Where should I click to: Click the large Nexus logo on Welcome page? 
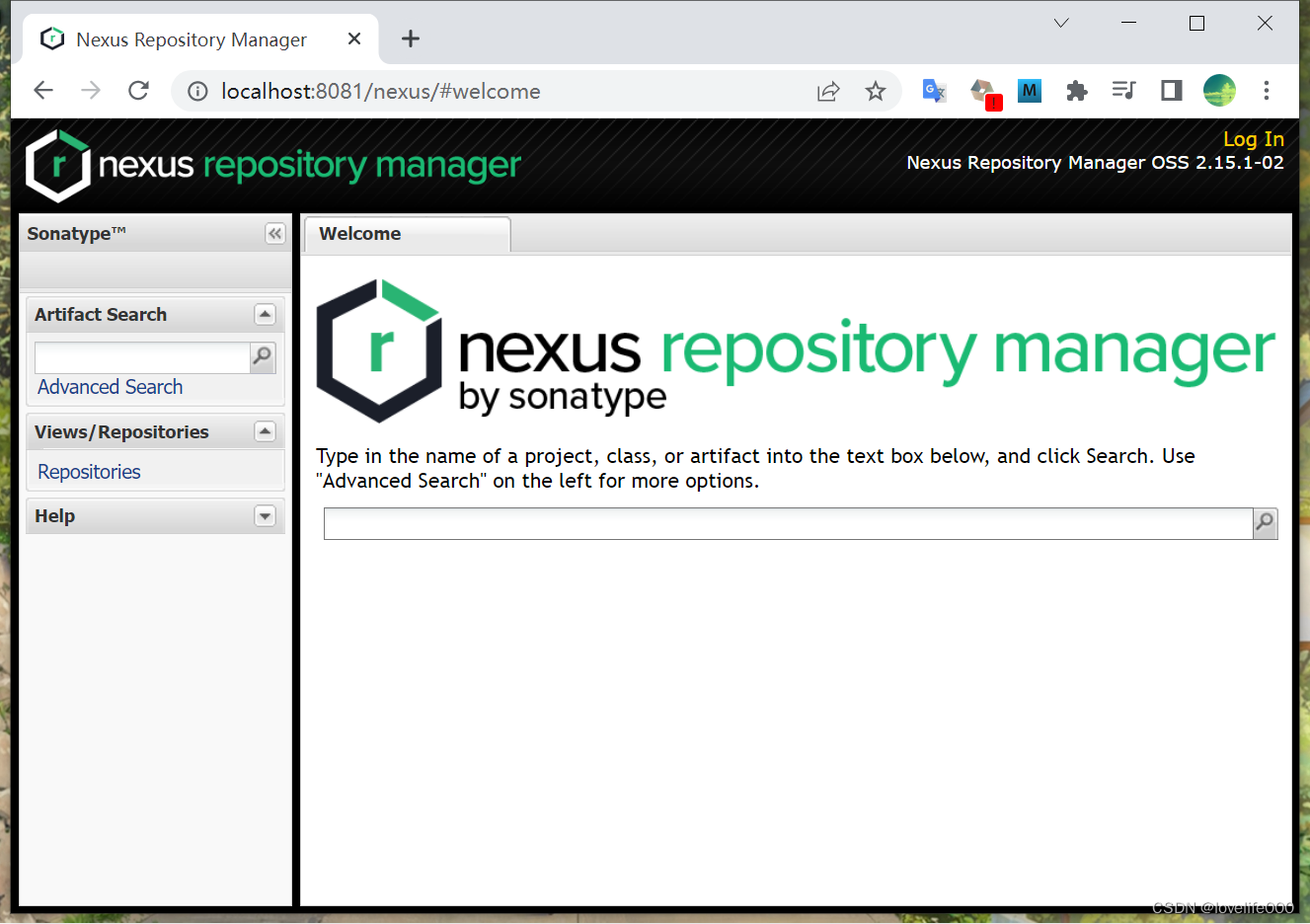(x=796, y=350)
